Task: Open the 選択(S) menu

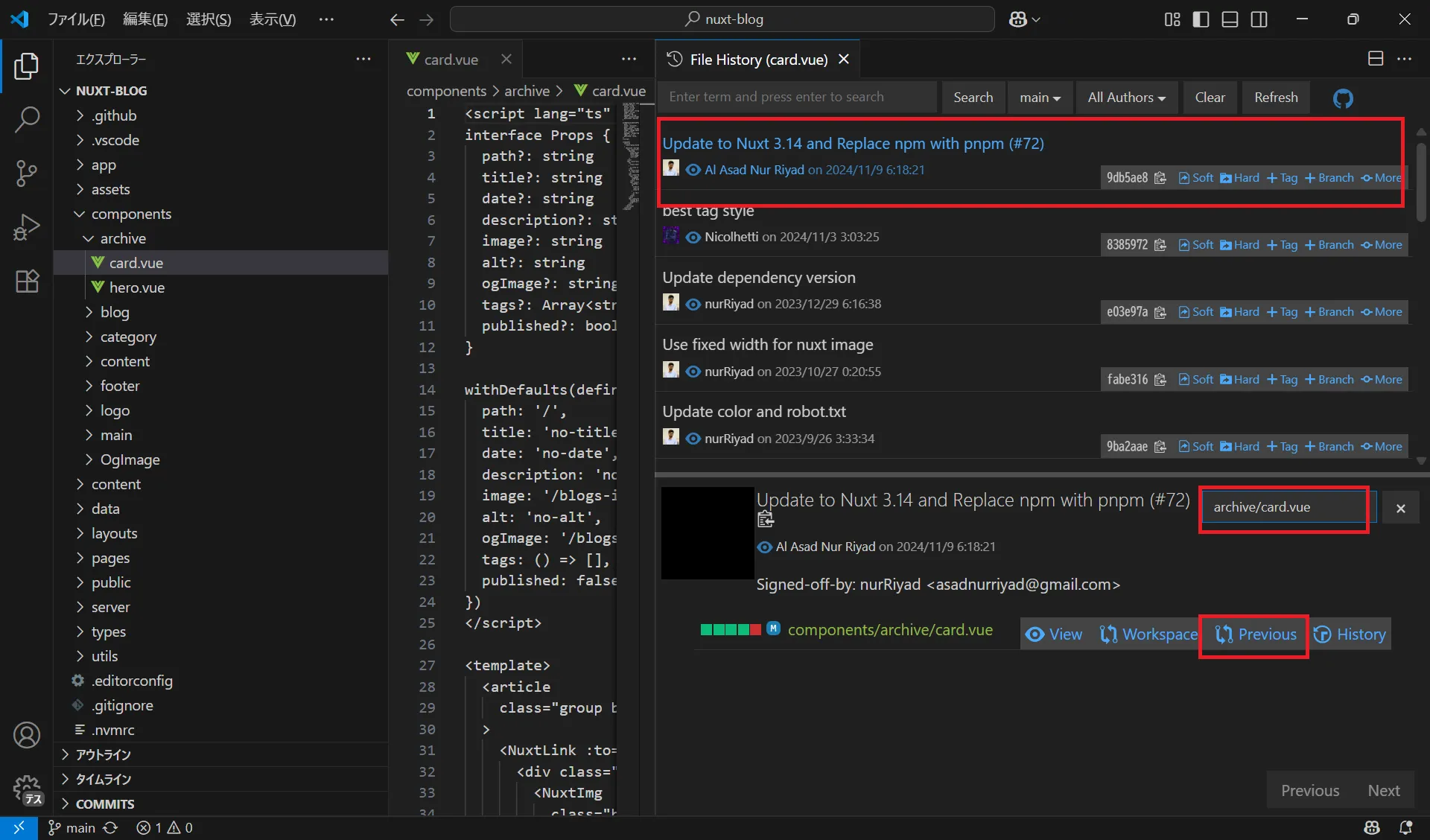Action: click(x=209, y=19)
